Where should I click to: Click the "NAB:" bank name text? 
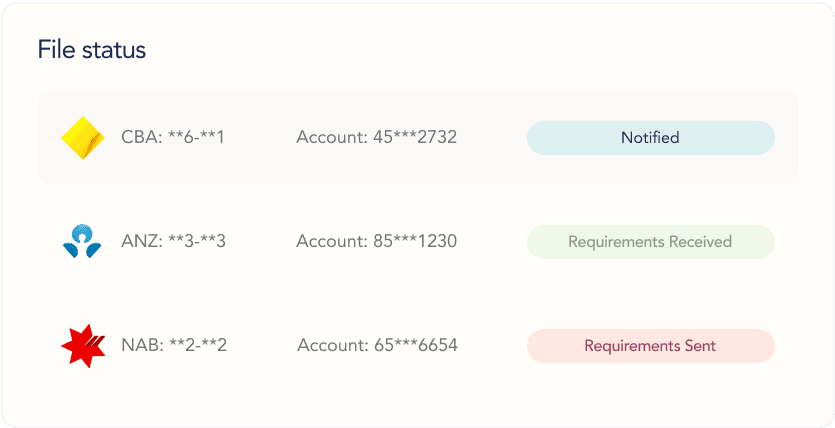(141, 346)
